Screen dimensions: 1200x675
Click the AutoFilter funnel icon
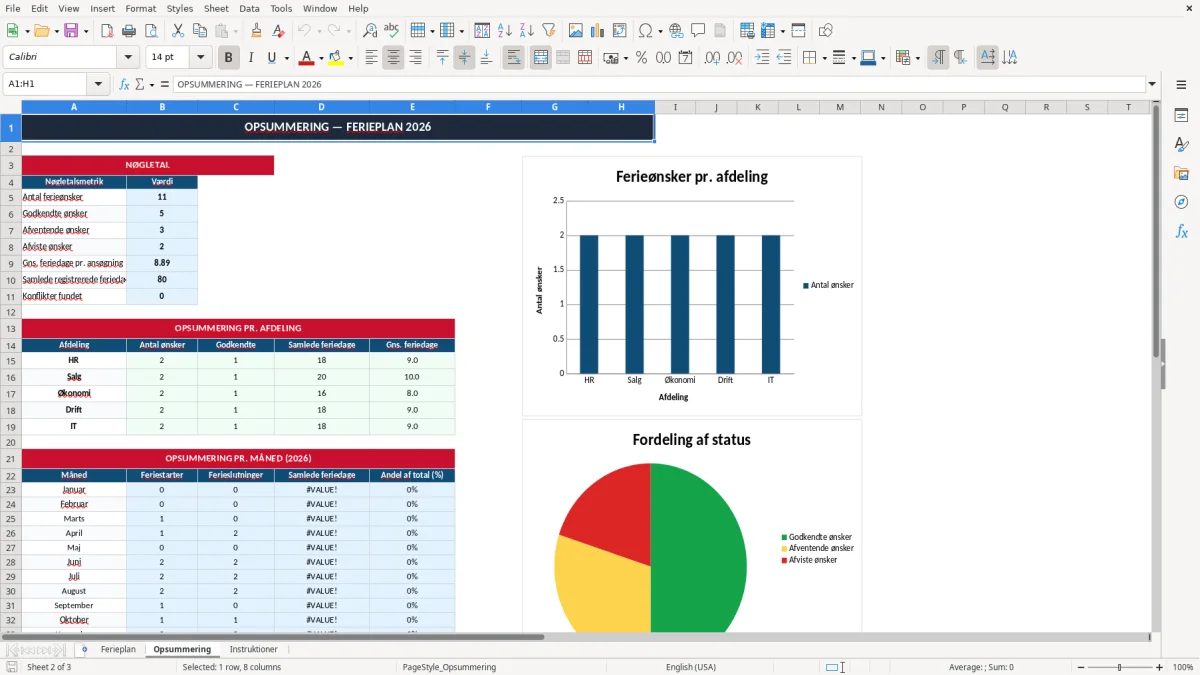point(549,31)
